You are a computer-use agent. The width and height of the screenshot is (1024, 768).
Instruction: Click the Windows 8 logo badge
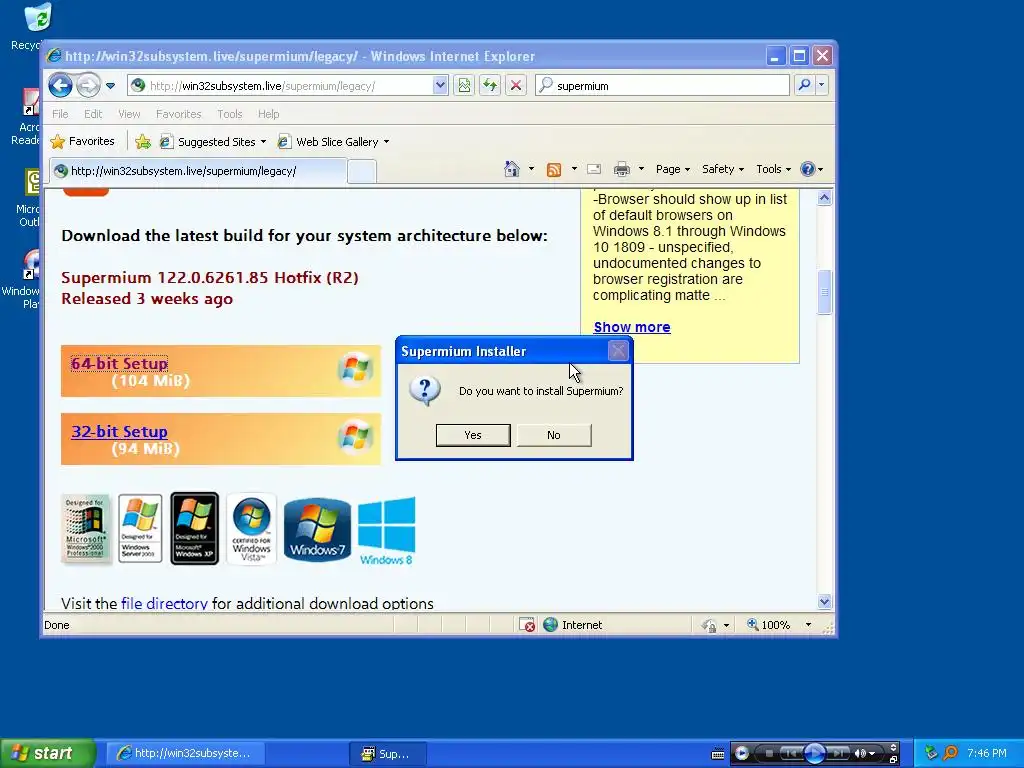pos(387,531)
